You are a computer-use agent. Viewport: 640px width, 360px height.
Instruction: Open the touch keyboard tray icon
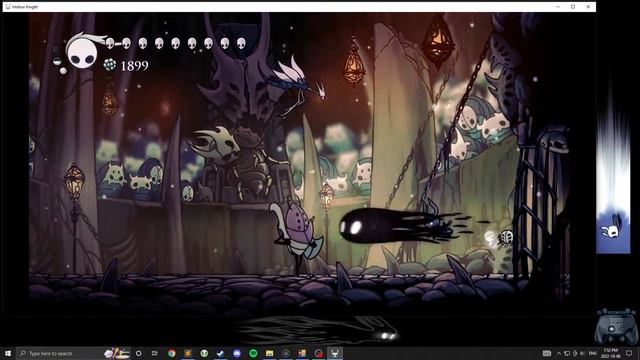click(x=547, y=353)
